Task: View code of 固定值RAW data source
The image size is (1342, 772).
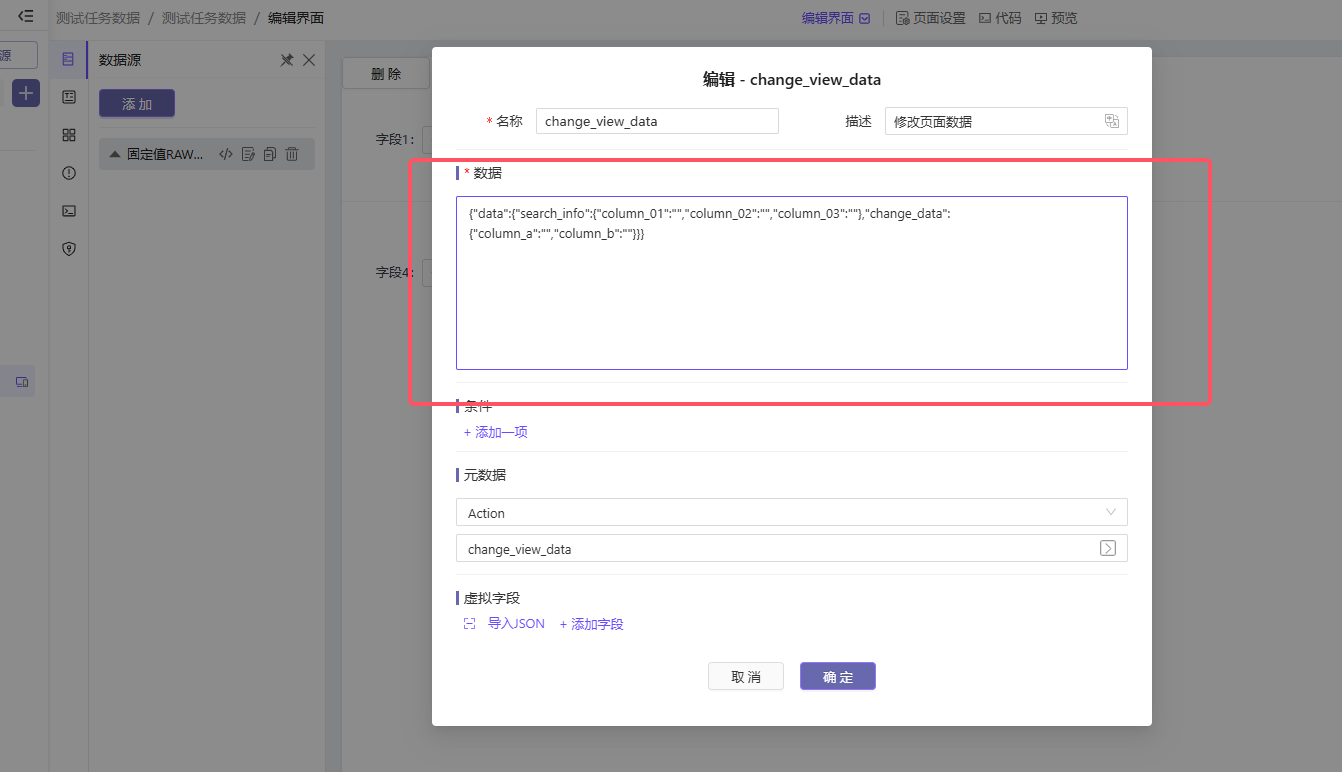Action: [x=226, y=154]
